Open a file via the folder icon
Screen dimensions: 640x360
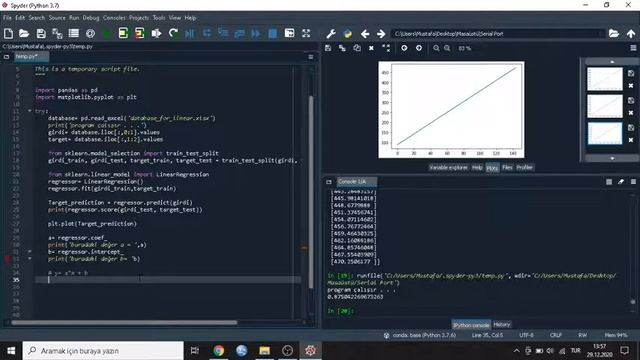24,33
